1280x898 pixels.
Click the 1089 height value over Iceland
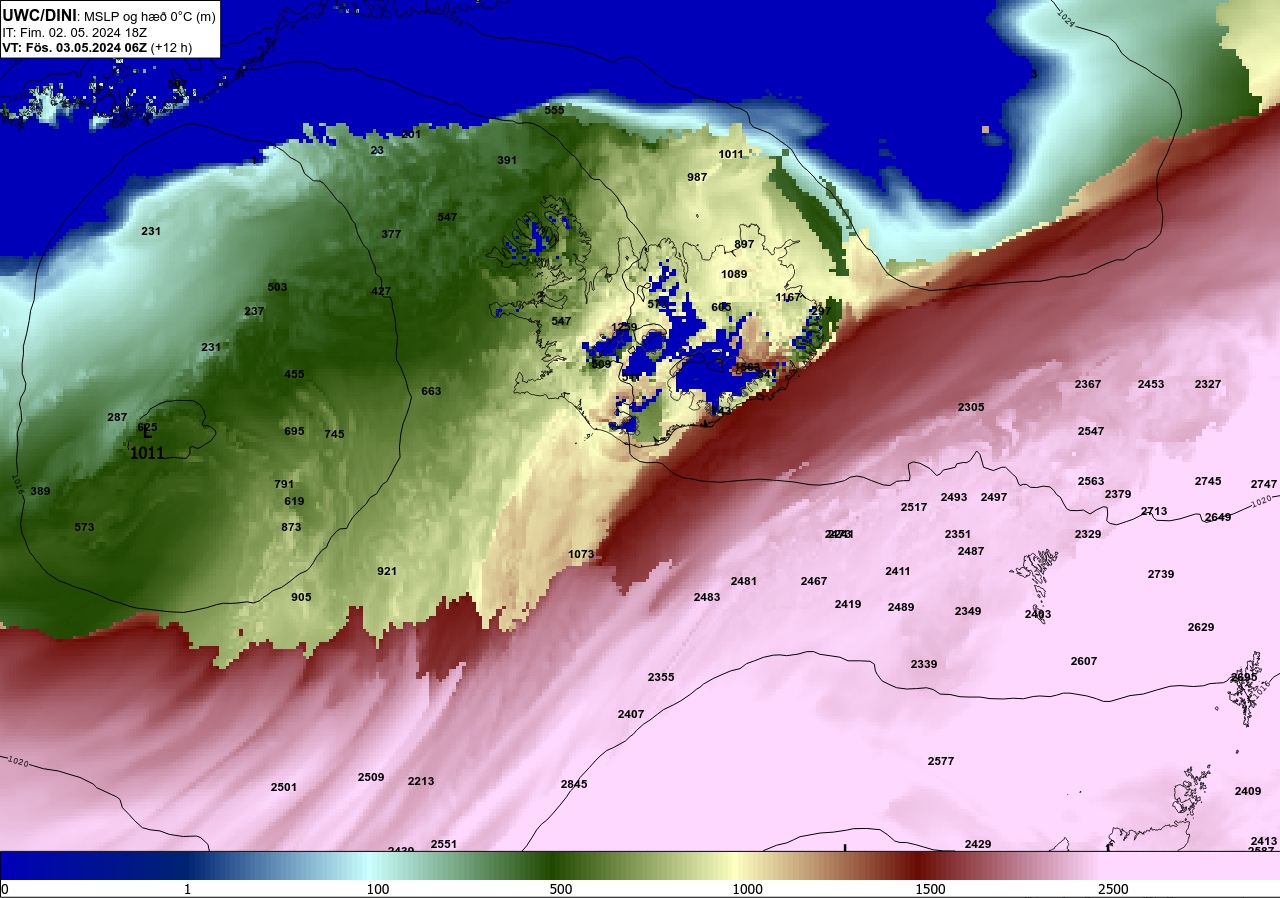coord(734,274)
